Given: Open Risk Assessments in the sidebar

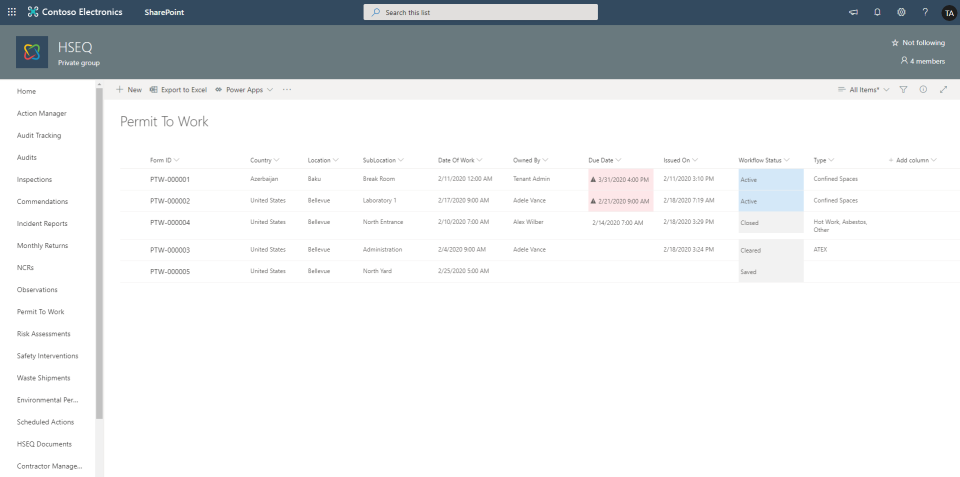Looking at the screenshot, I should [x=43, y=334].
